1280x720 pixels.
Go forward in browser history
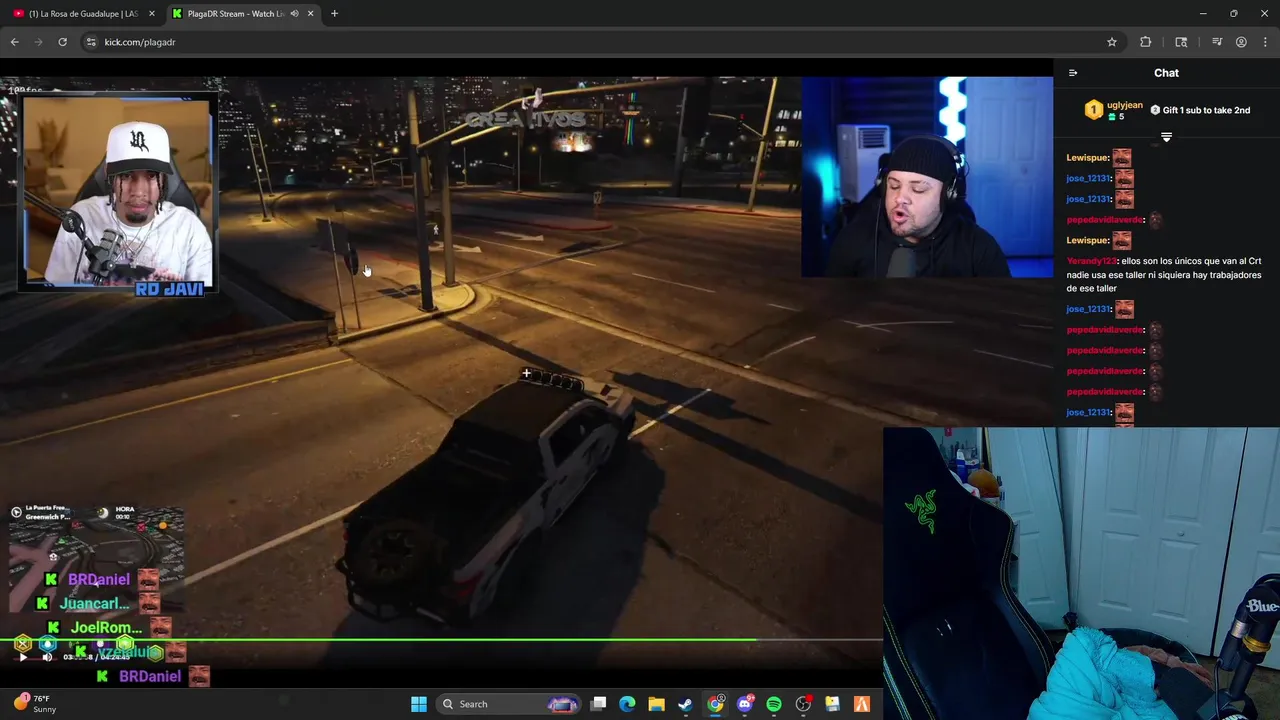click(38, 42)
